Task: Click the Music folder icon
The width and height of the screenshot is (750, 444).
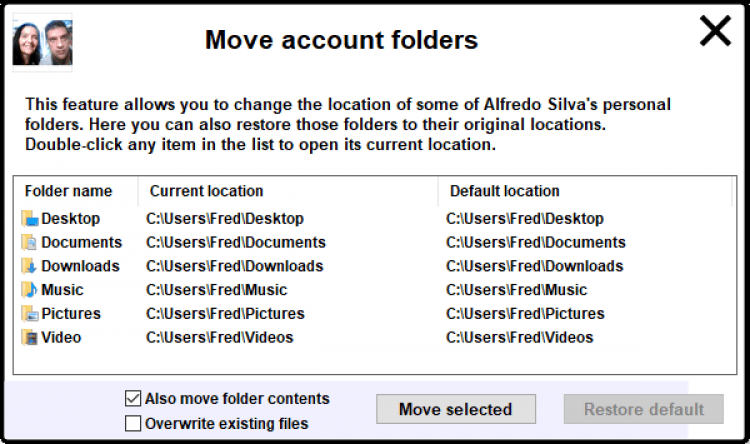Action: (29, 290)
